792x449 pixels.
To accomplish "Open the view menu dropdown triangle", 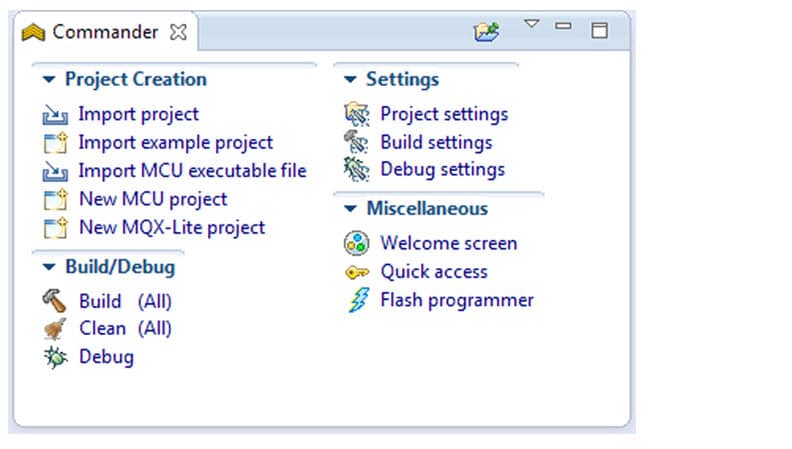I will 532,24.
